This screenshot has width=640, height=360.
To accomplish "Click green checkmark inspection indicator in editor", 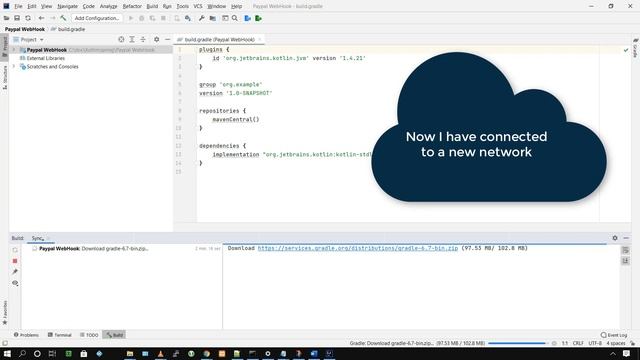I will coord(626,50).
